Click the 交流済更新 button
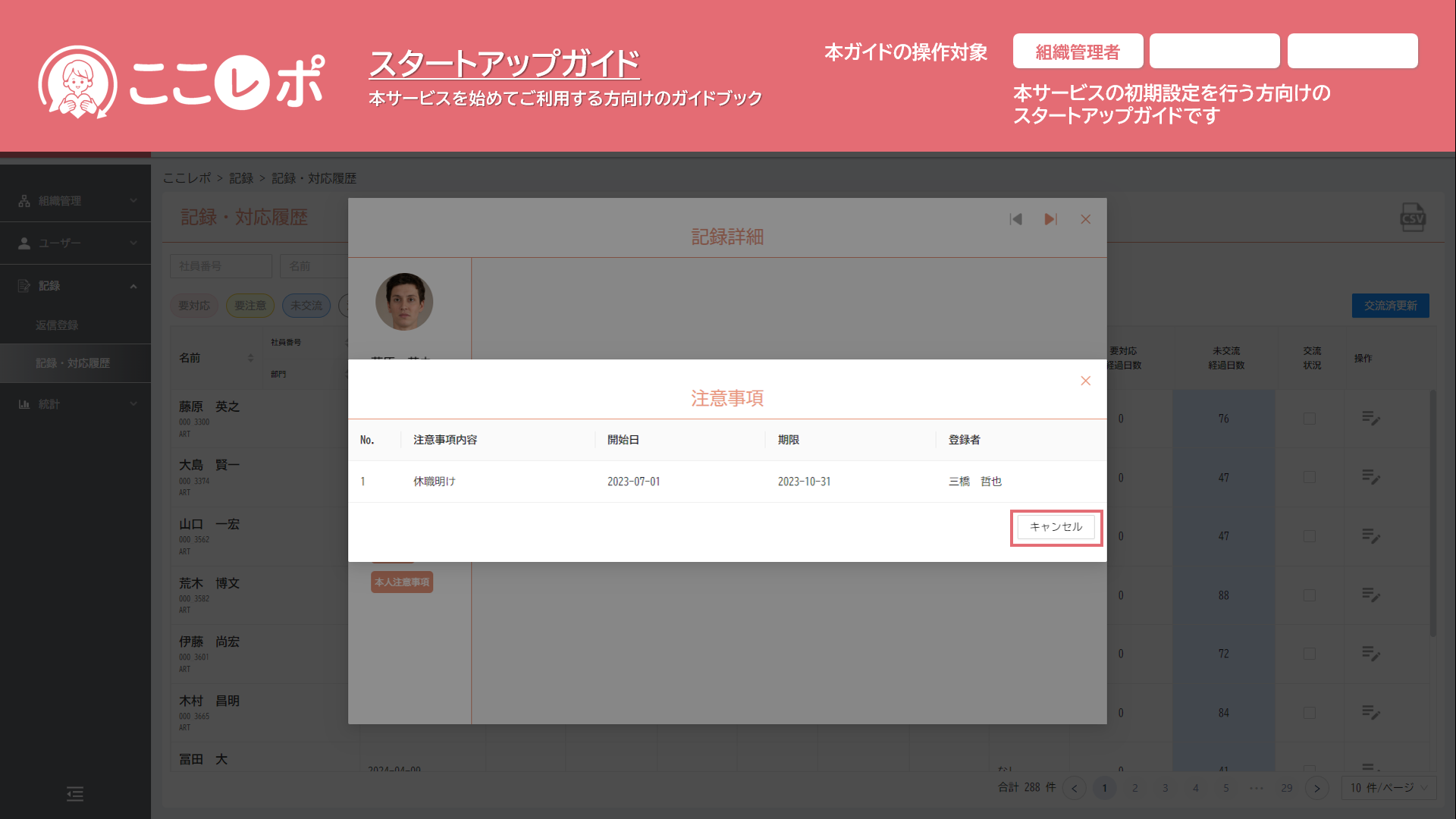1456x819 pixels. [1390, 306]
